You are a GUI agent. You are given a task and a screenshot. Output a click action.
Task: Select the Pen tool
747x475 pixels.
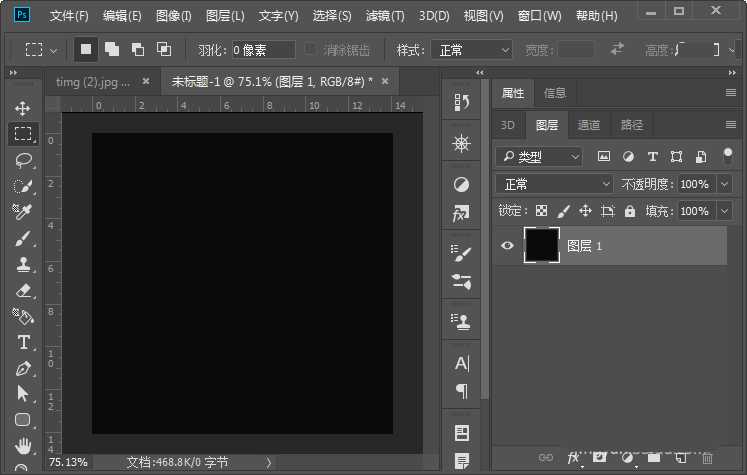pyautogui.click(x=22, y=368)
